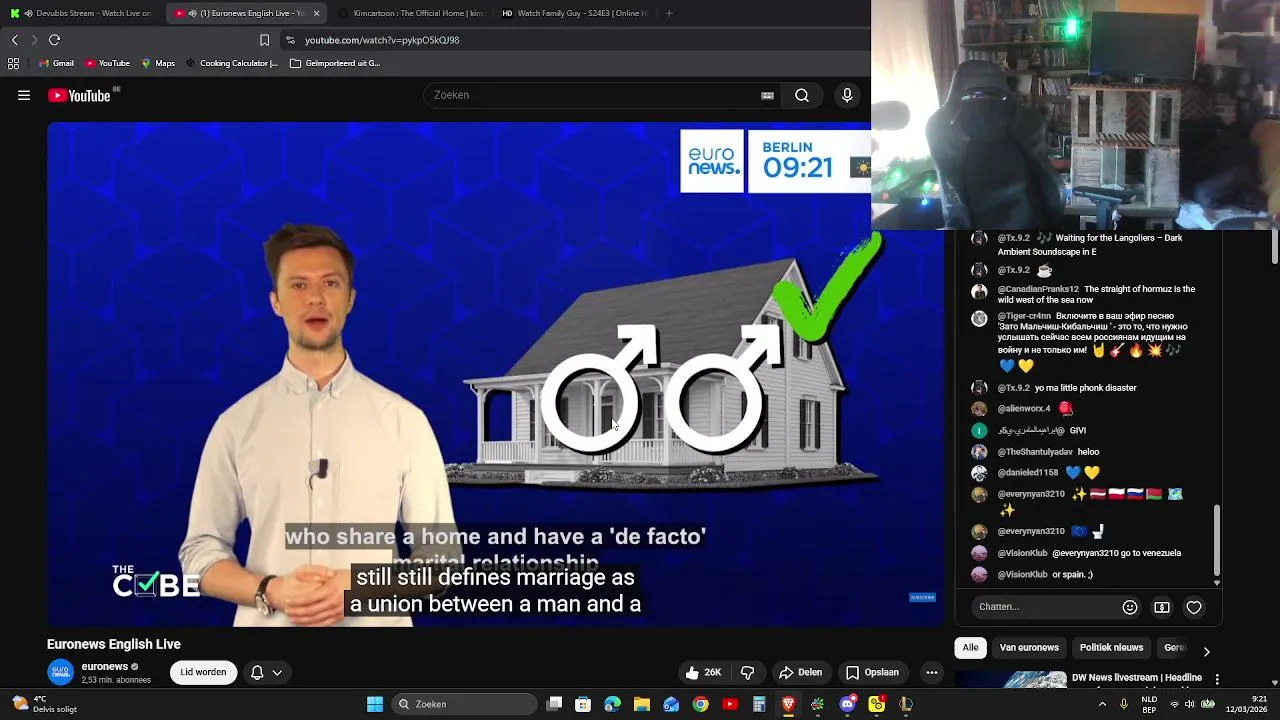
Task: Click the euronews channel avatar
Action: [x=61, y=672]
